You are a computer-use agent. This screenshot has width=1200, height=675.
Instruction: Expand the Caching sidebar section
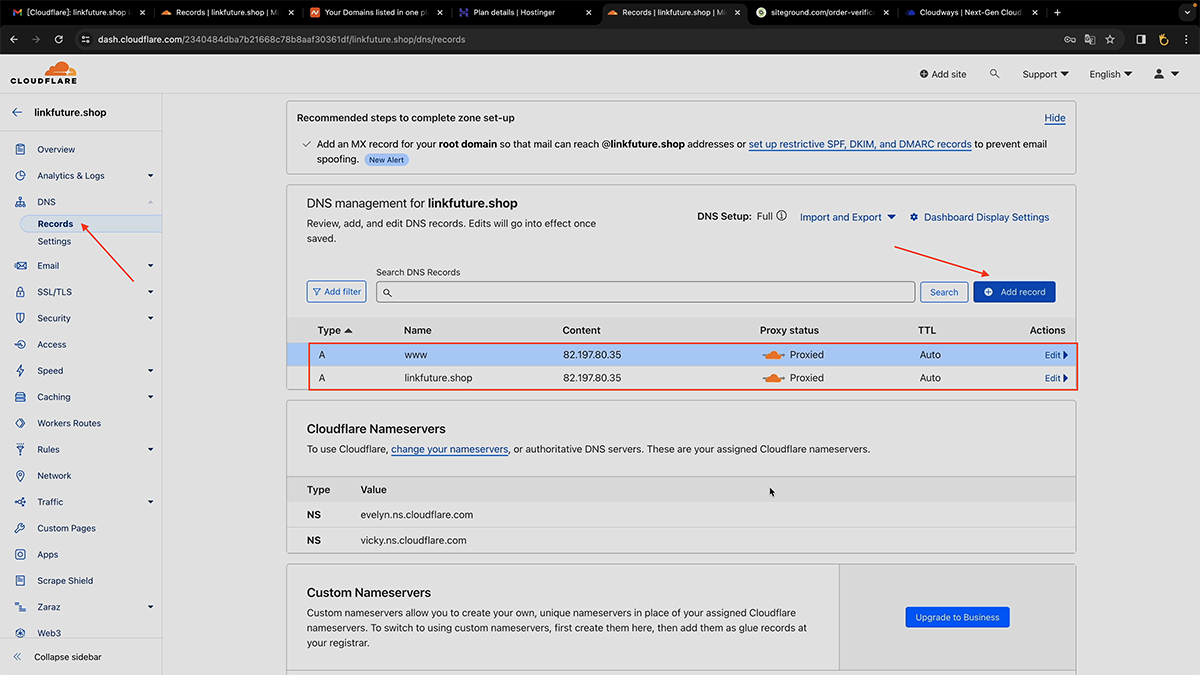click(x=151, y=397)
